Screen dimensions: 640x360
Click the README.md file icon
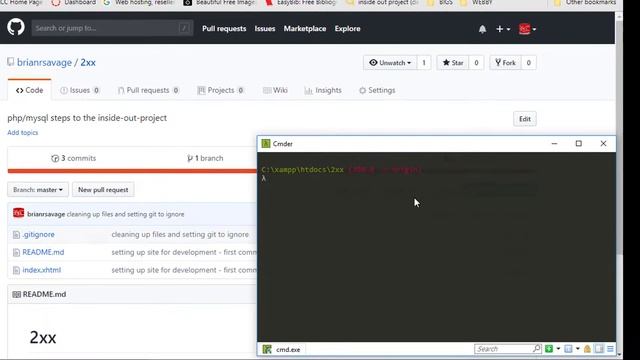pyautogui.click(x=16, y=253)
